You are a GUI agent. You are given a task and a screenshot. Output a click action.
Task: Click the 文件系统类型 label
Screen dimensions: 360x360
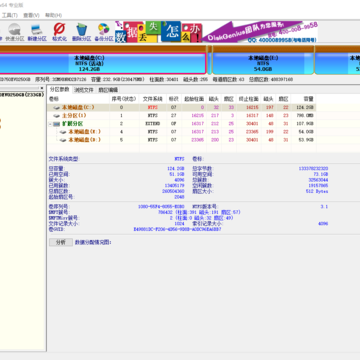pyautogui.click(x=64, y=159)
